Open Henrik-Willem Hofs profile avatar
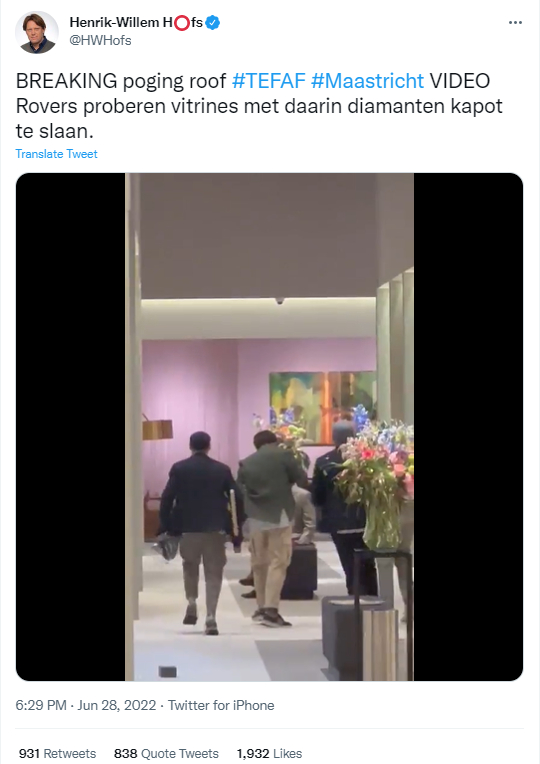Screen dimensions: 540x764 [37, 32]
